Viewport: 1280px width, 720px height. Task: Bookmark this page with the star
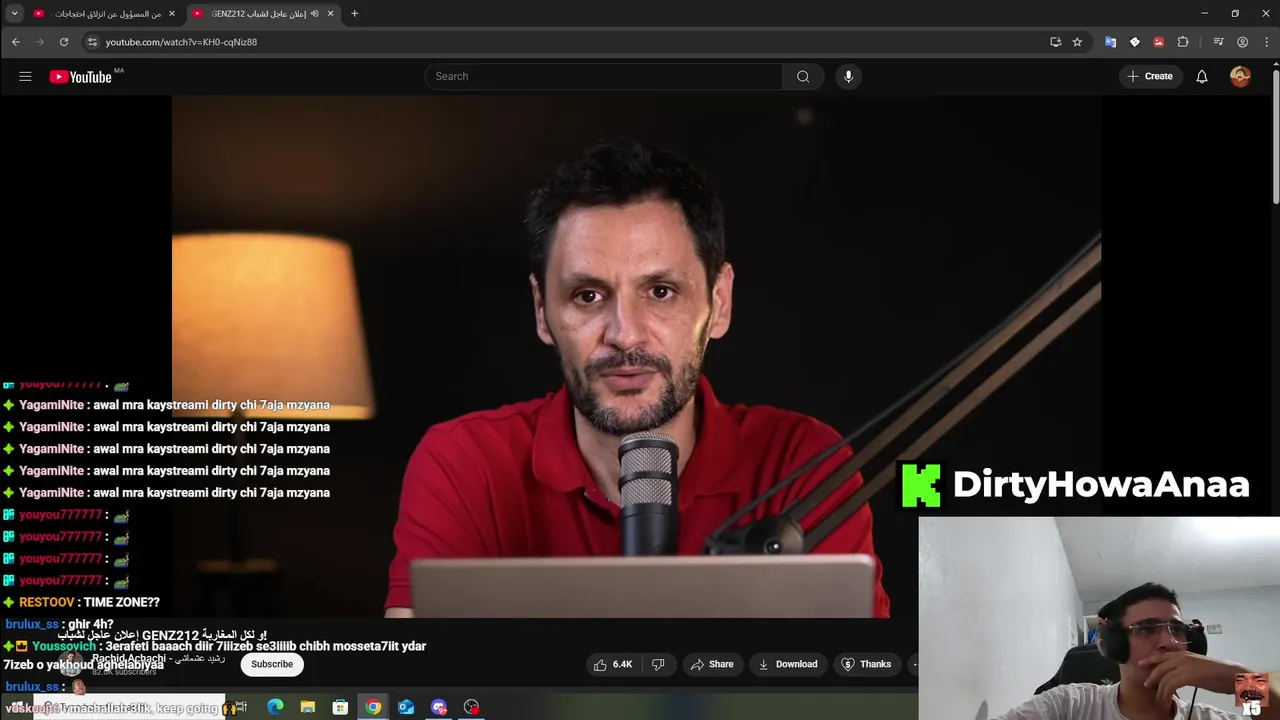click(1077, 42)
